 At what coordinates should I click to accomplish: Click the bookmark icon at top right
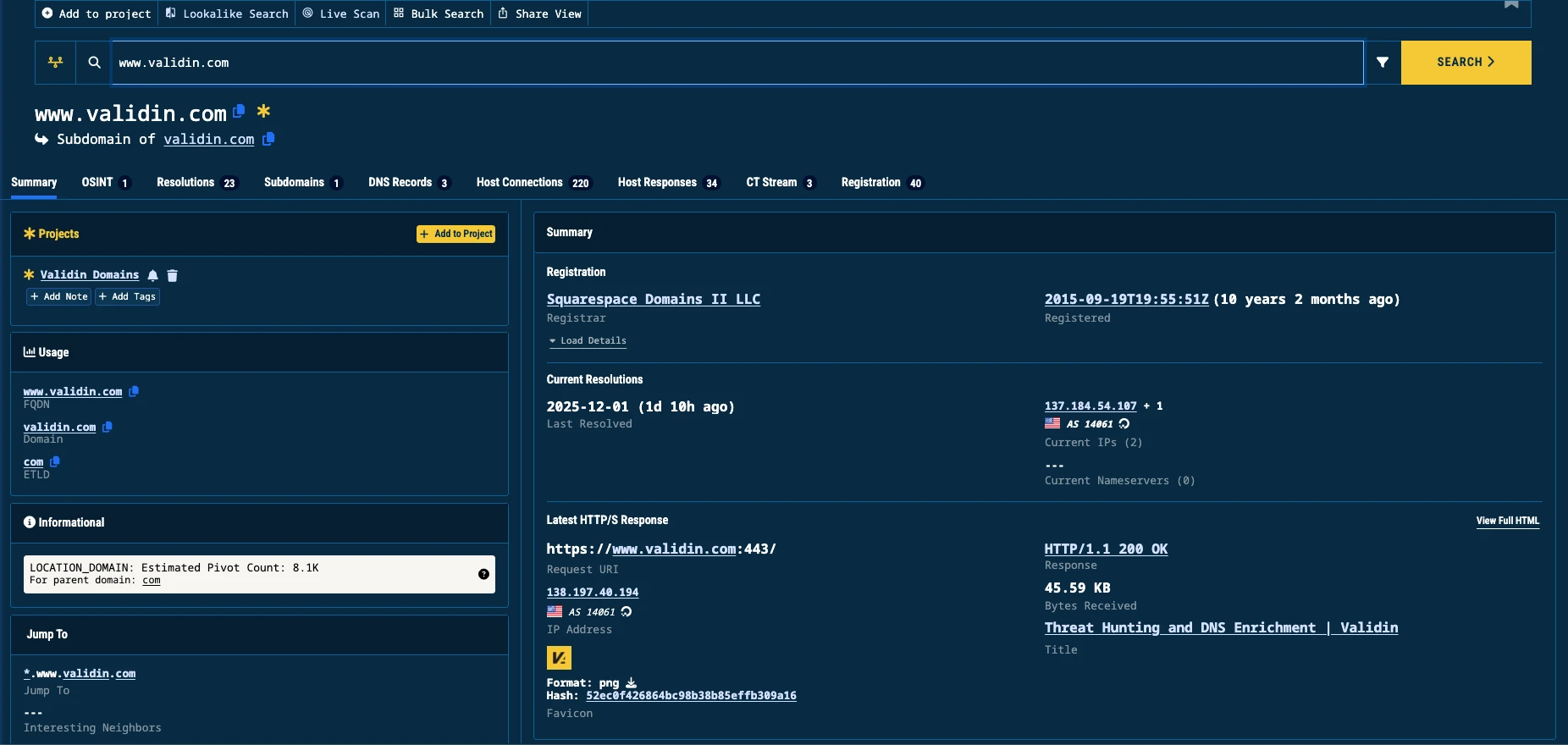(x=1511, y=4)
